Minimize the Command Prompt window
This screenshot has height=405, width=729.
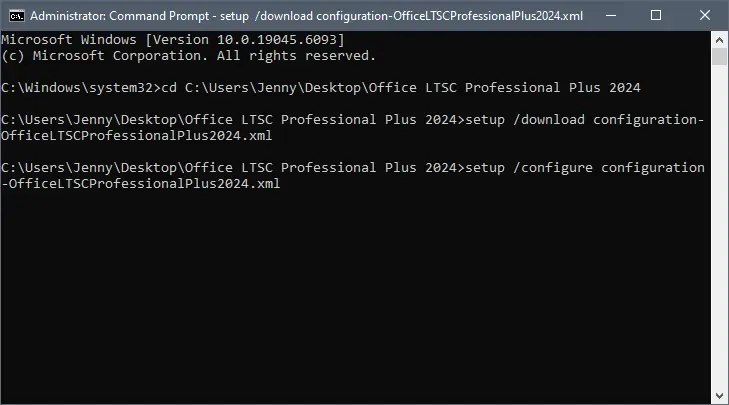click(x=611, y=15)
